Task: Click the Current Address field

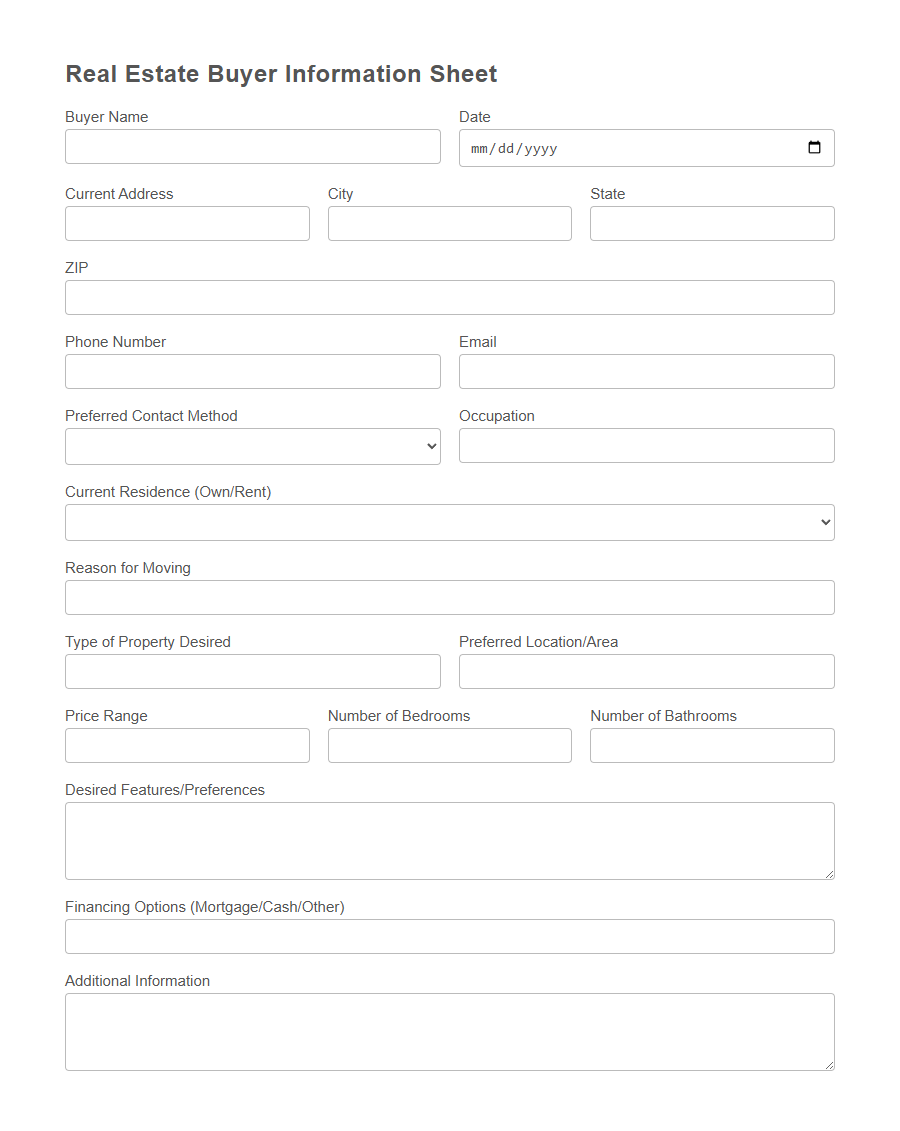Action: tap(187, 223)
